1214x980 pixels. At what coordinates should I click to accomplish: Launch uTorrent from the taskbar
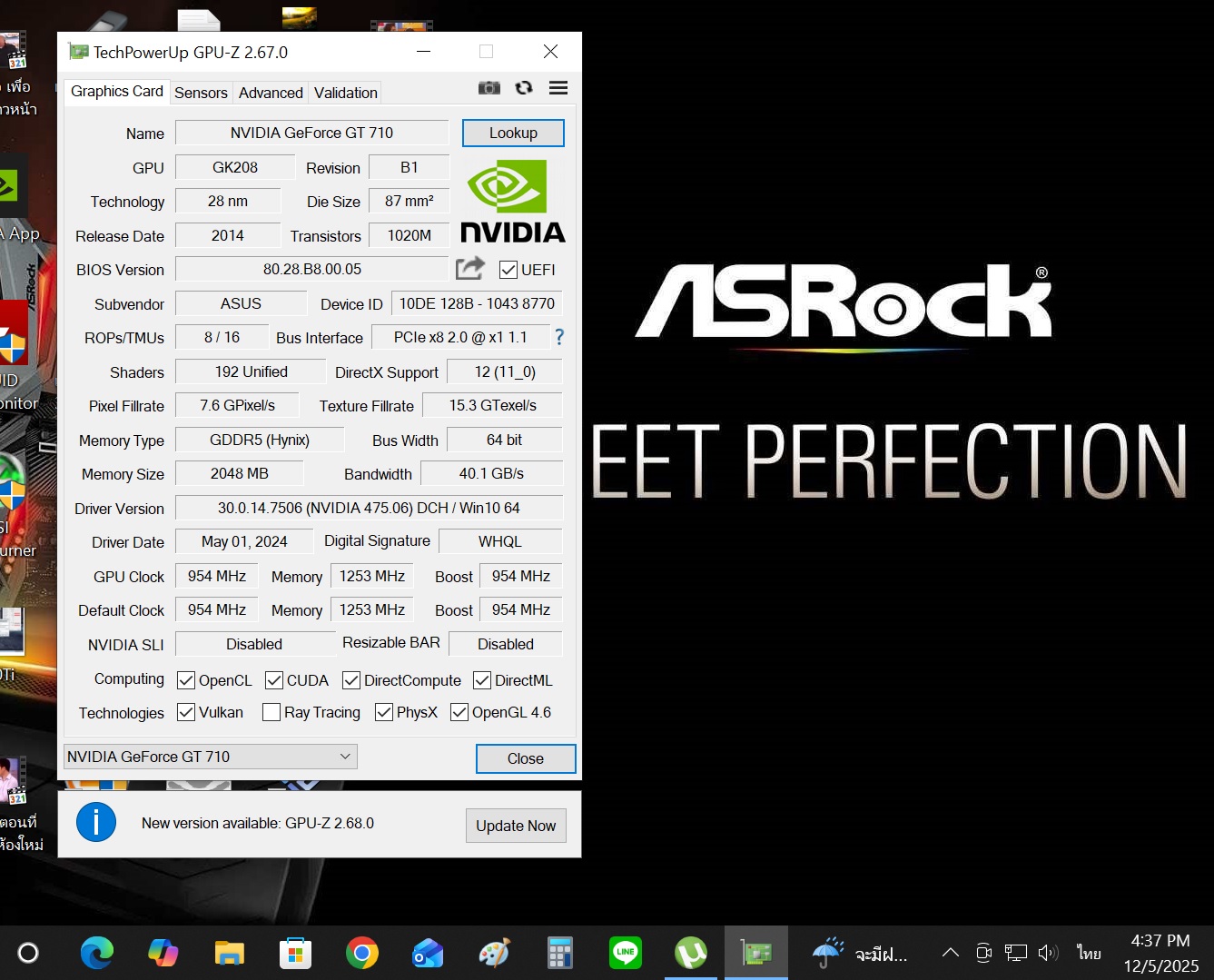(x=691, y=953)
